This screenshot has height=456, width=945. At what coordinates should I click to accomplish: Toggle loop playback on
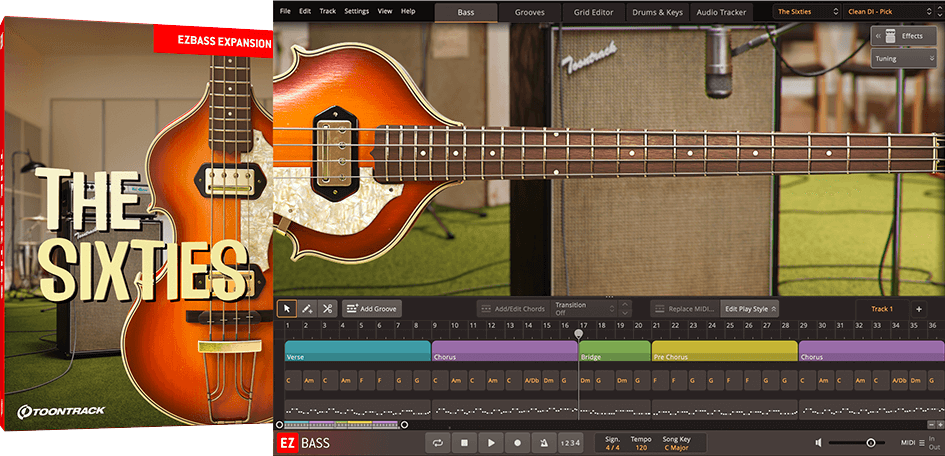tap(438, 443)
